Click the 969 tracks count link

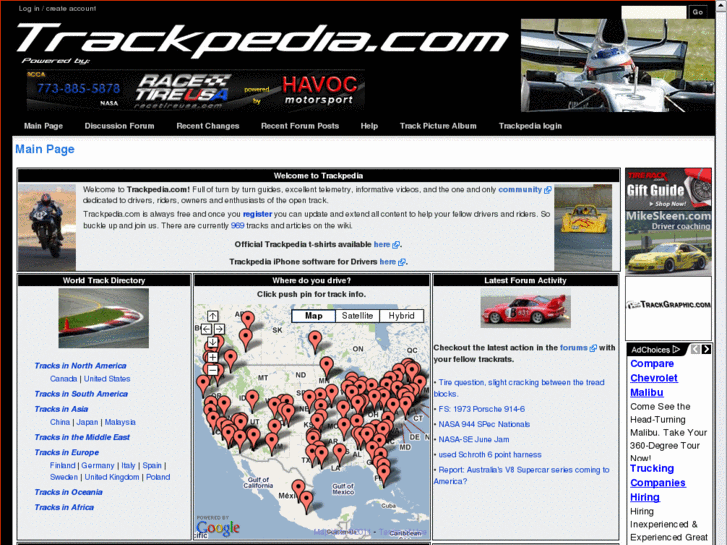(237, 225)
